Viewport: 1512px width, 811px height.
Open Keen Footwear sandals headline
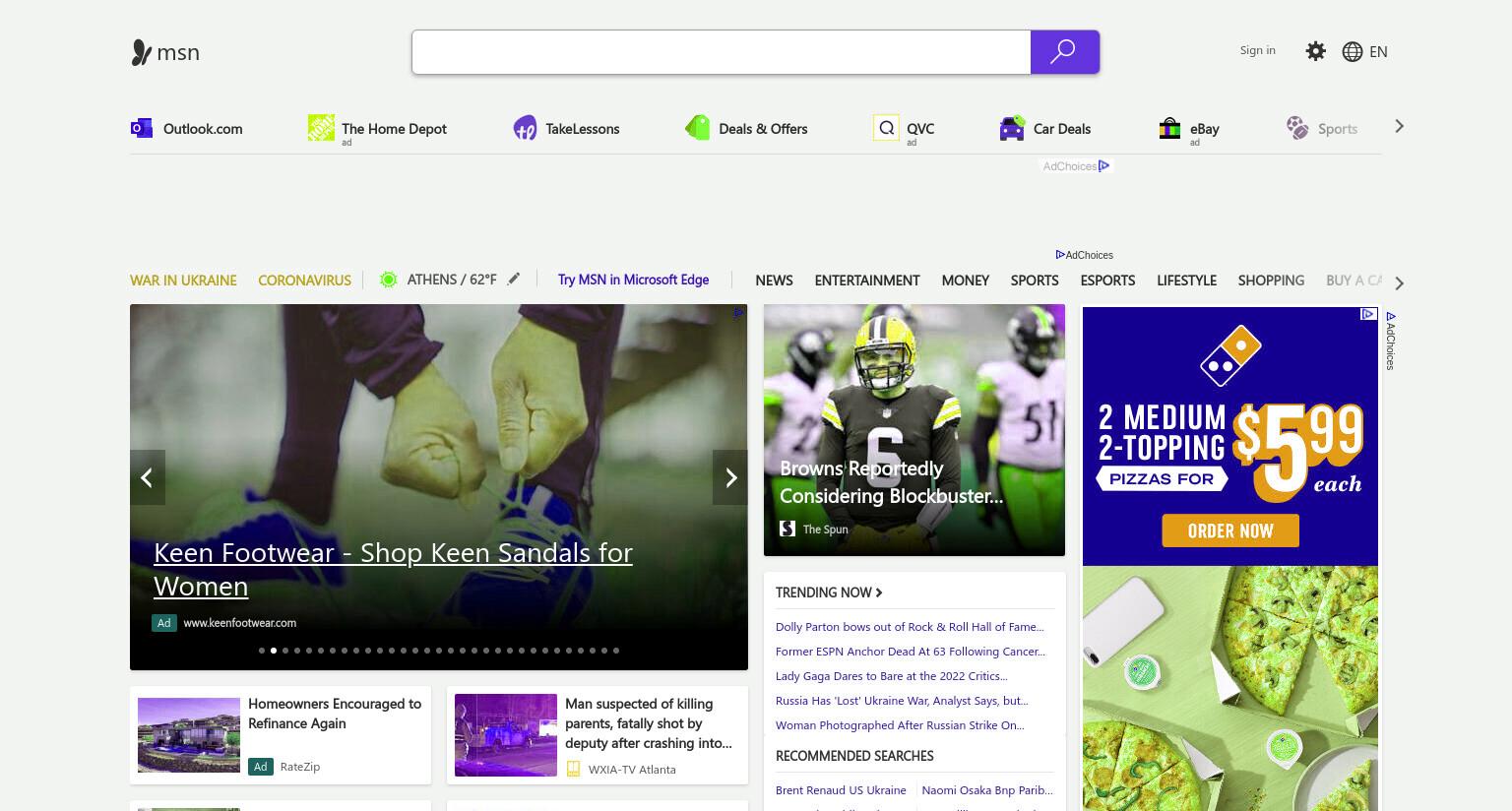[x=393, y=569]
